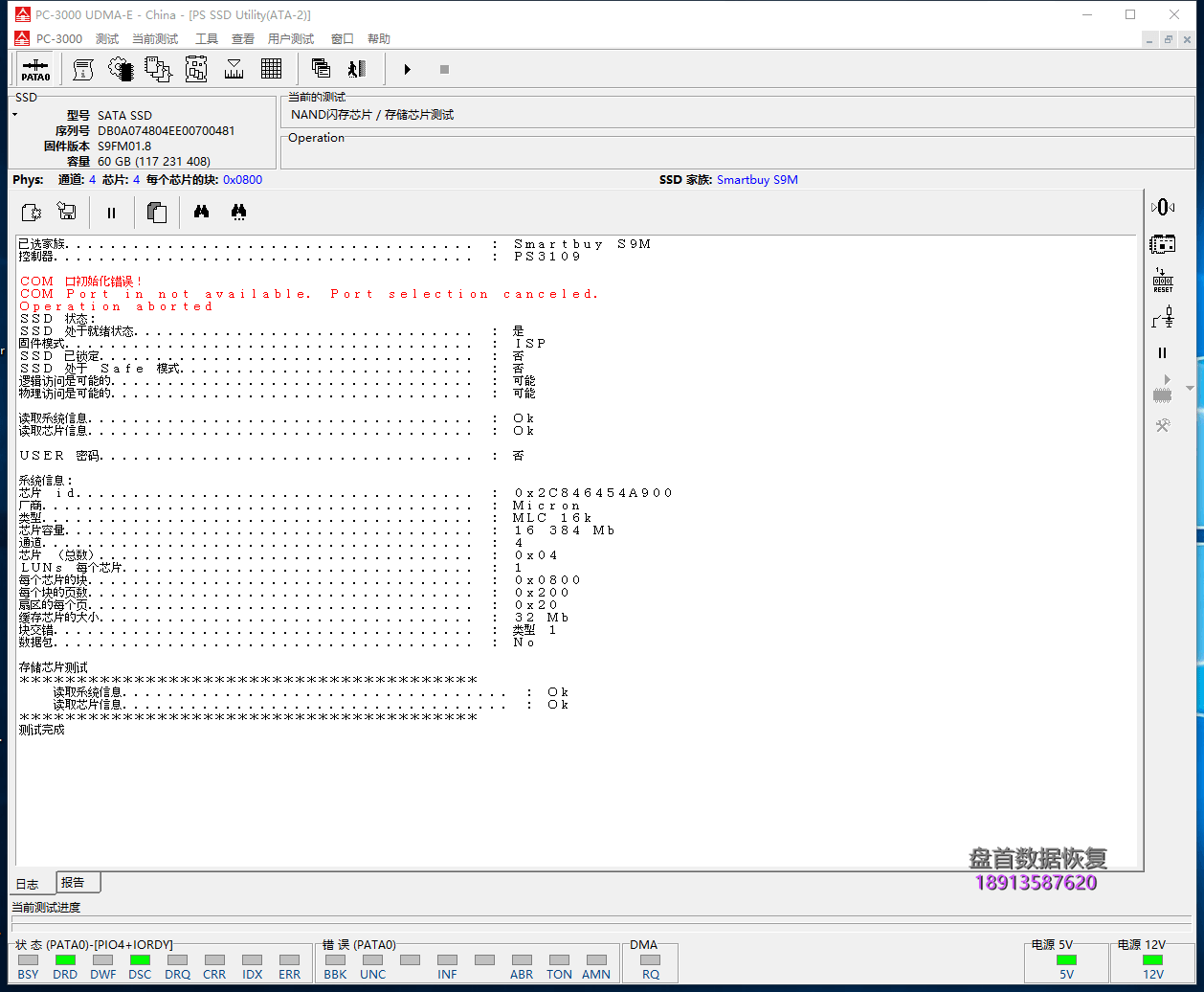Click the pause icon in right sidebar

pyautogui.click(x=1163, y=353)
